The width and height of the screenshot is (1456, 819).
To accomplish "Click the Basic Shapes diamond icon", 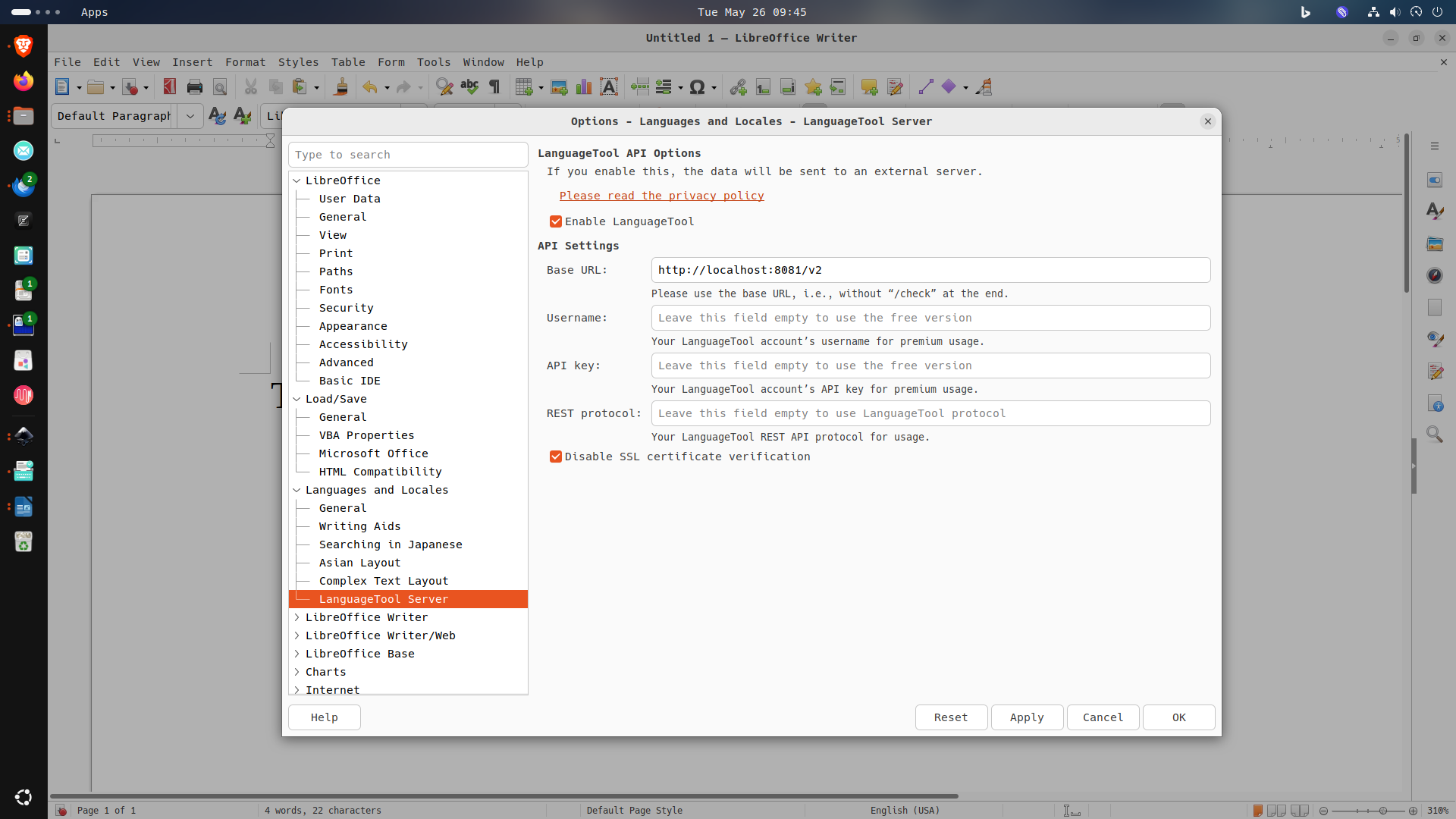I will [949, 87].
